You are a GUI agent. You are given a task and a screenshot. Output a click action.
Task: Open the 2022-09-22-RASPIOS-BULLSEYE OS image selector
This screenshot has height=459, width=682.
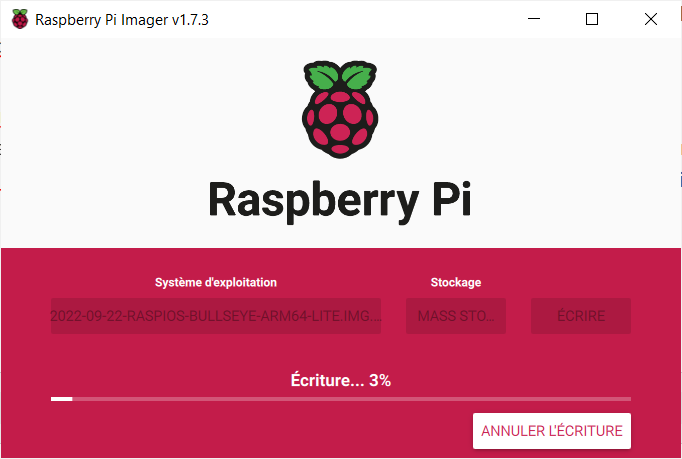pos(216,316)
